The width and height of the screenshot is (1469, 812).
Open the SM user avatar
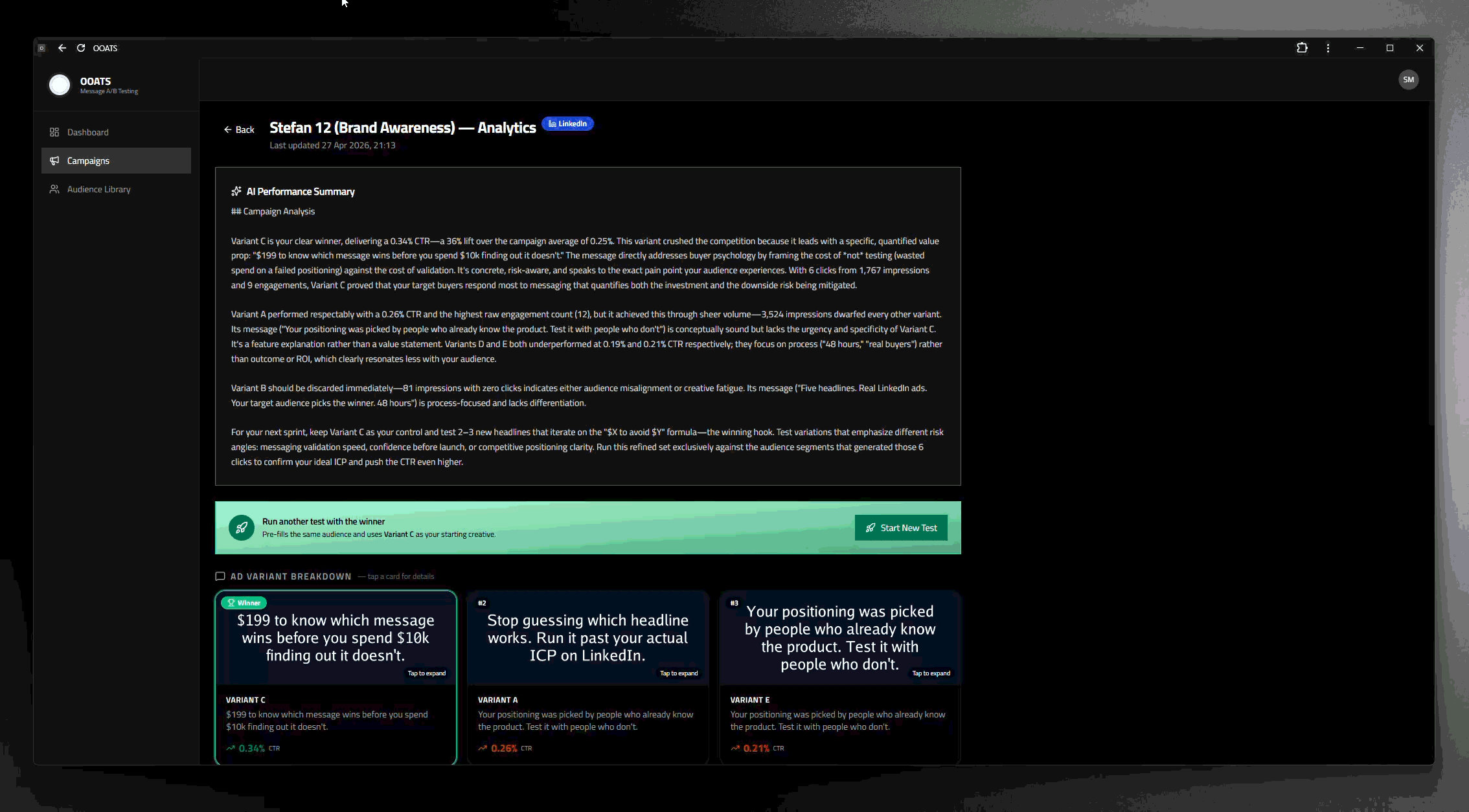[x=1408, y=80]
